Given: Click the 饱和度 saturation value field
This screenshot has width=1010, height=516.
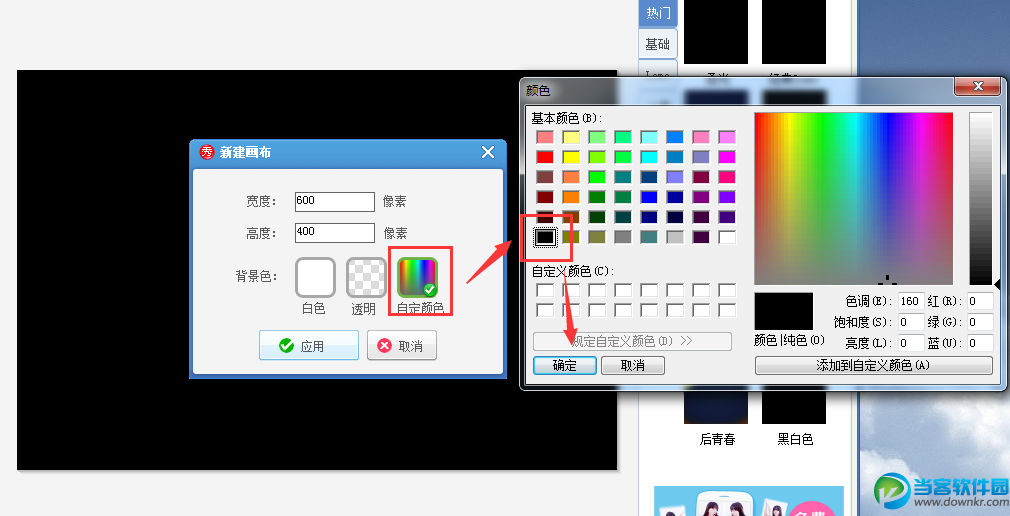Looking at the screenshot, I should point(911,321).
